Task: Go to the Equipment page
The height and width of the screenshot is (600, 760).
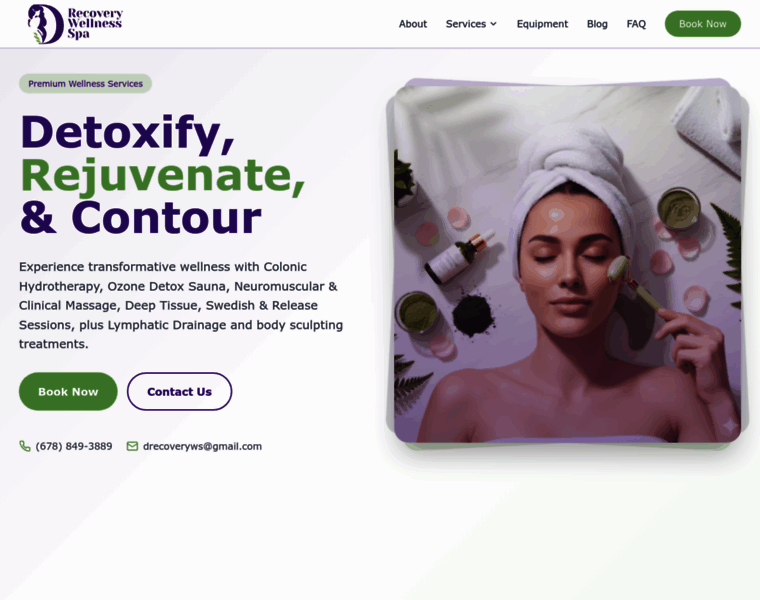Action: 542,24
